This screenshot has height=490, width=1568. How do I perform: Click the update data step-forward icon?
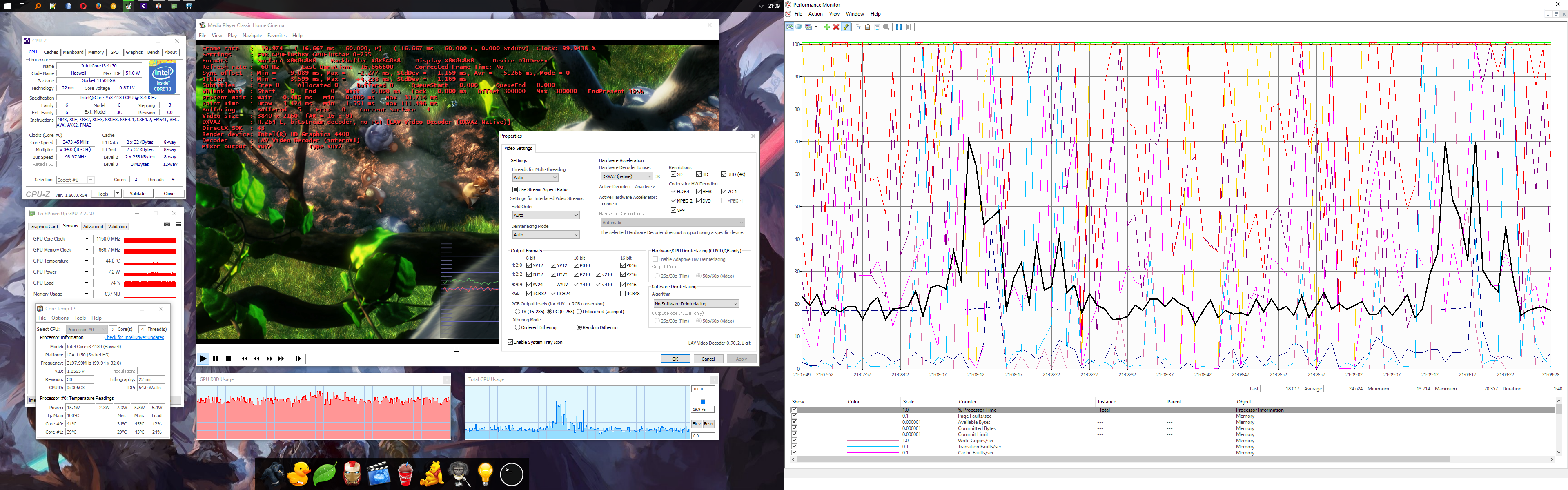click(909, 27)
